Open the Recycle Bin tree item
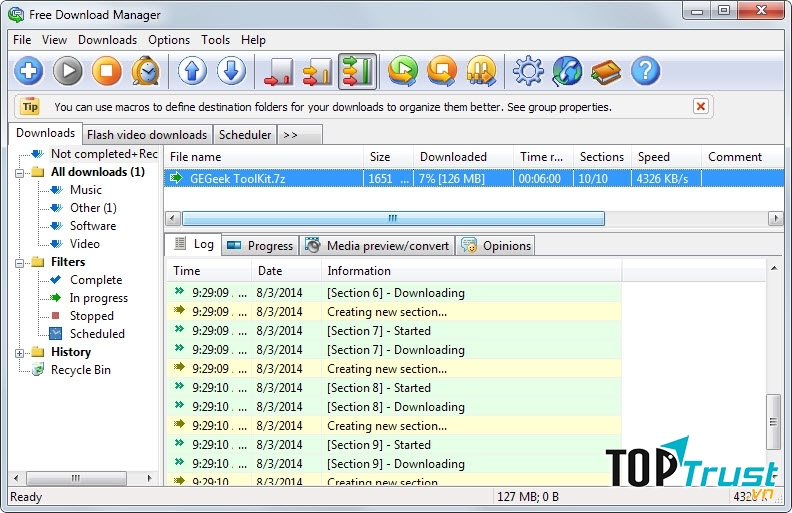This screenshot has height=513, width=792. (80, 370)
